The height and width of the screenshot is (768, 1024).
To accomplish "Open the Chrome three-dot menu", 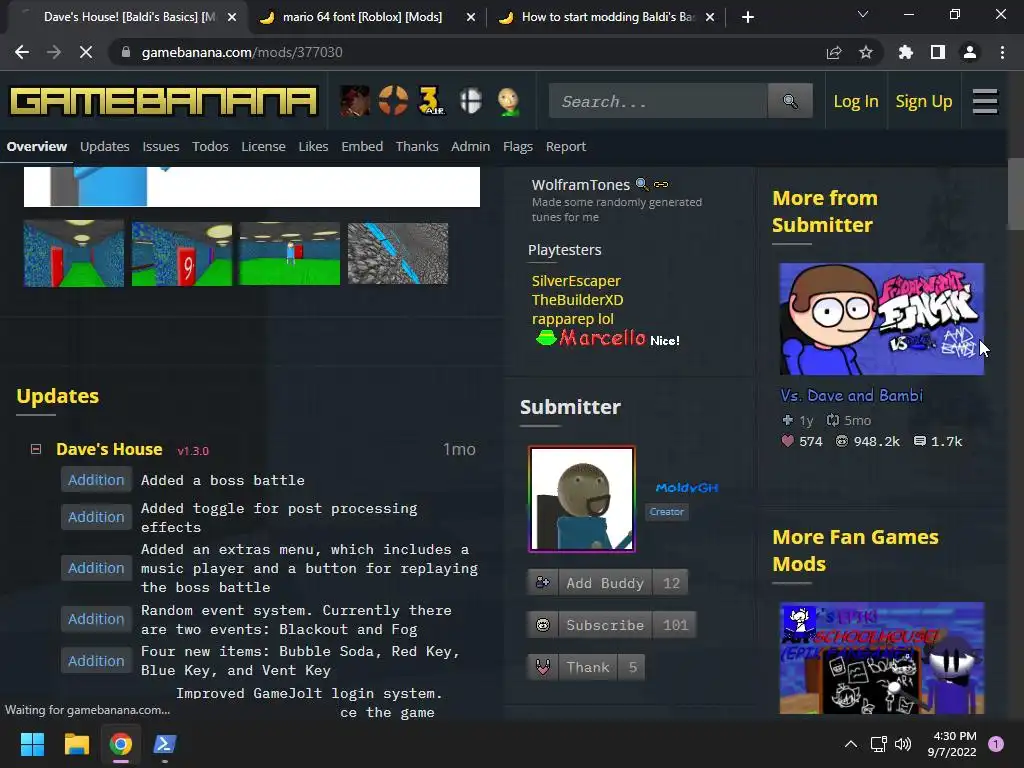I will 1002,52.
